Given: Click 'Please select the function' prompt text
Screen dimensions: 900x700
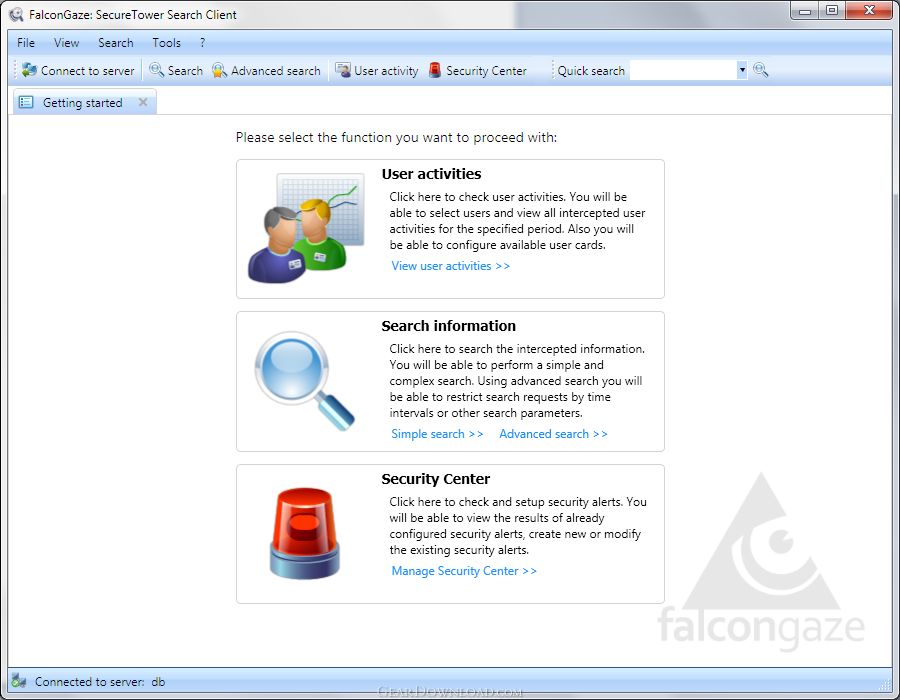Looking at the screenshot, I should pos(396,138).
